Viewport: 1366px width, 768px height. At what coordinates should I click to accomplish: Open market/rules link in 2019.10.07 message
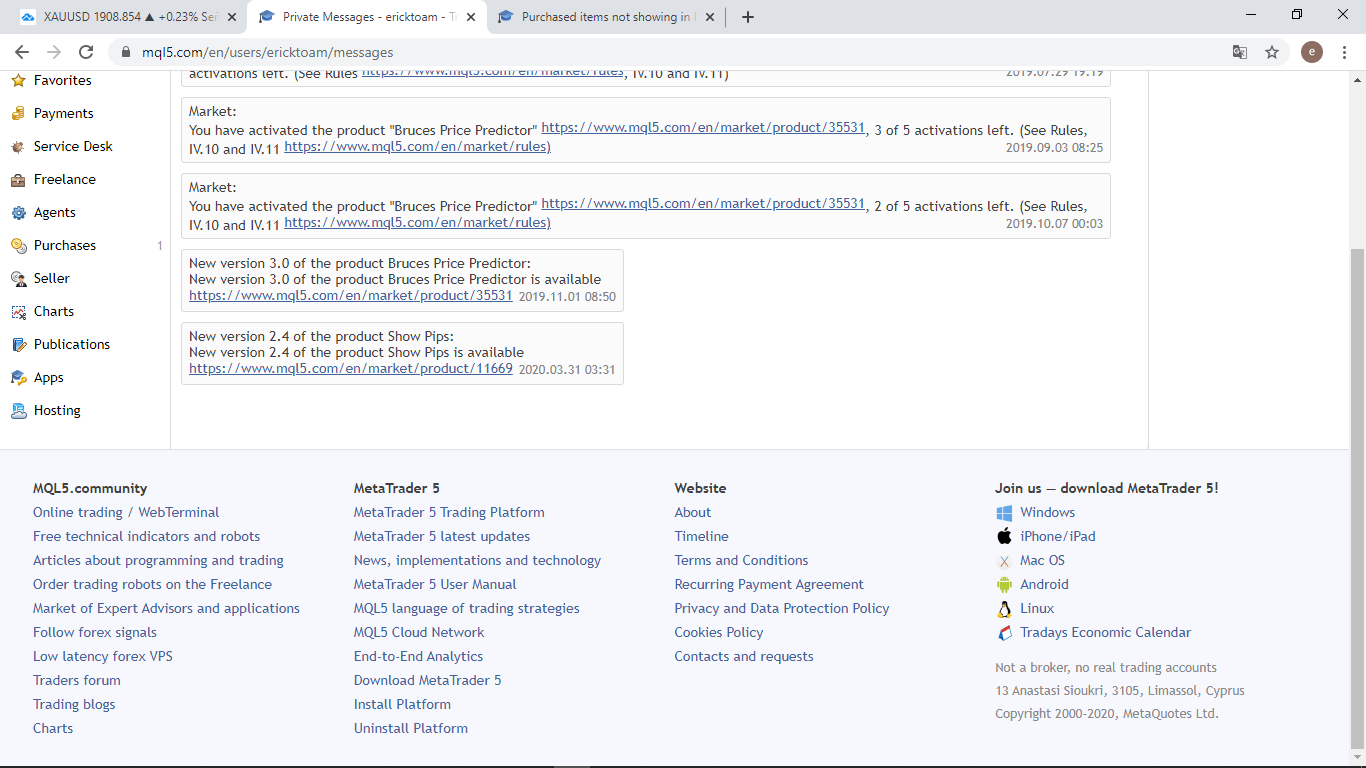(x=417, y=223)
